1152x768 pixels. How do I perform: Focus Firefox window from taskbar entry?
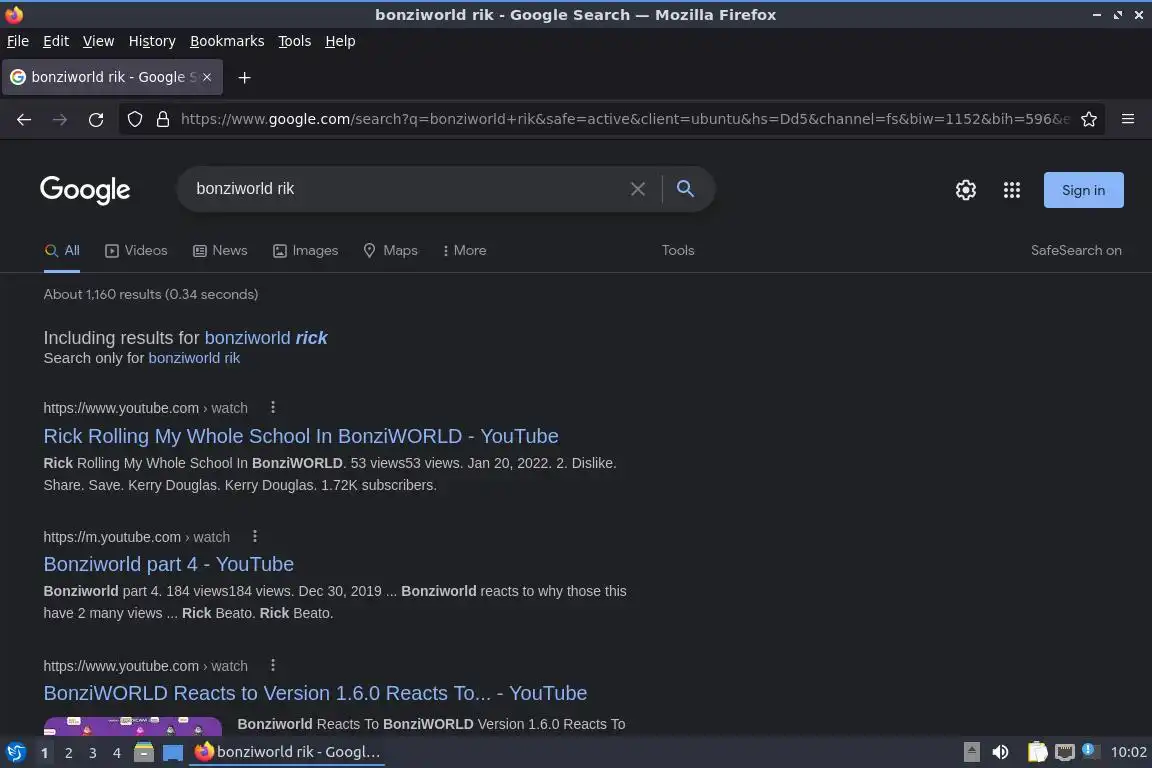click(287, 753)
